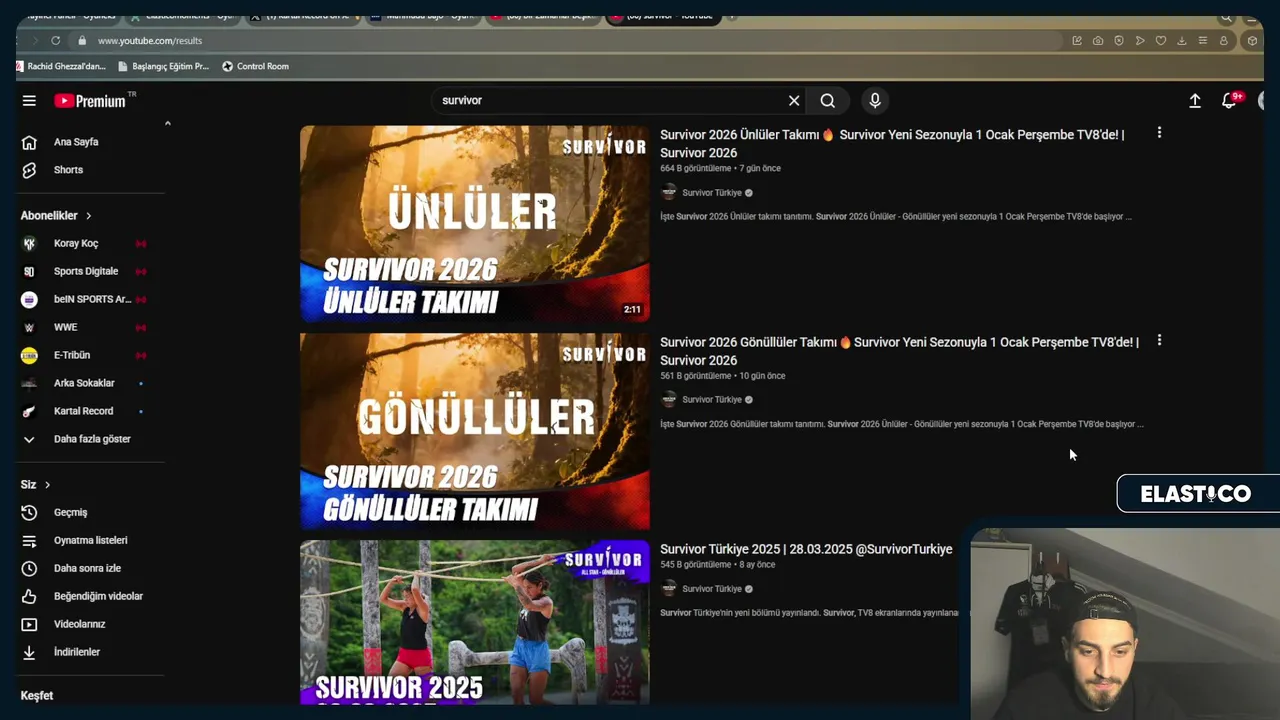Open browser edit/pencil toolbar icon
This screenshot has height=720, width=1280.
coord(1077,41)
